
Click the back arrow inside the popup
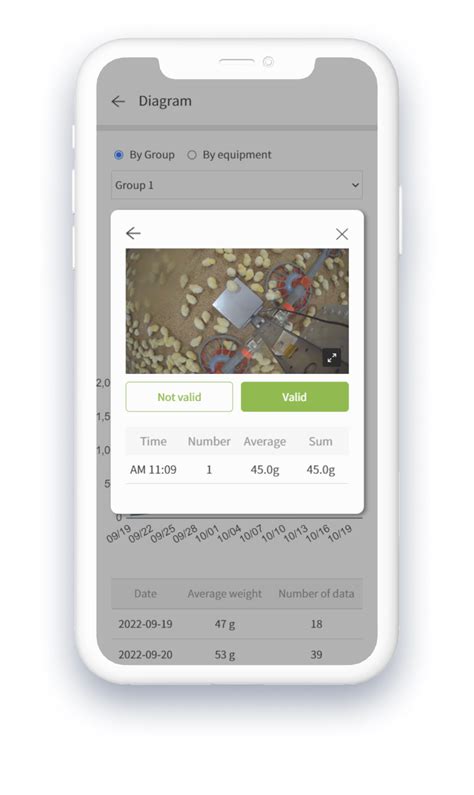coord(133,233)
